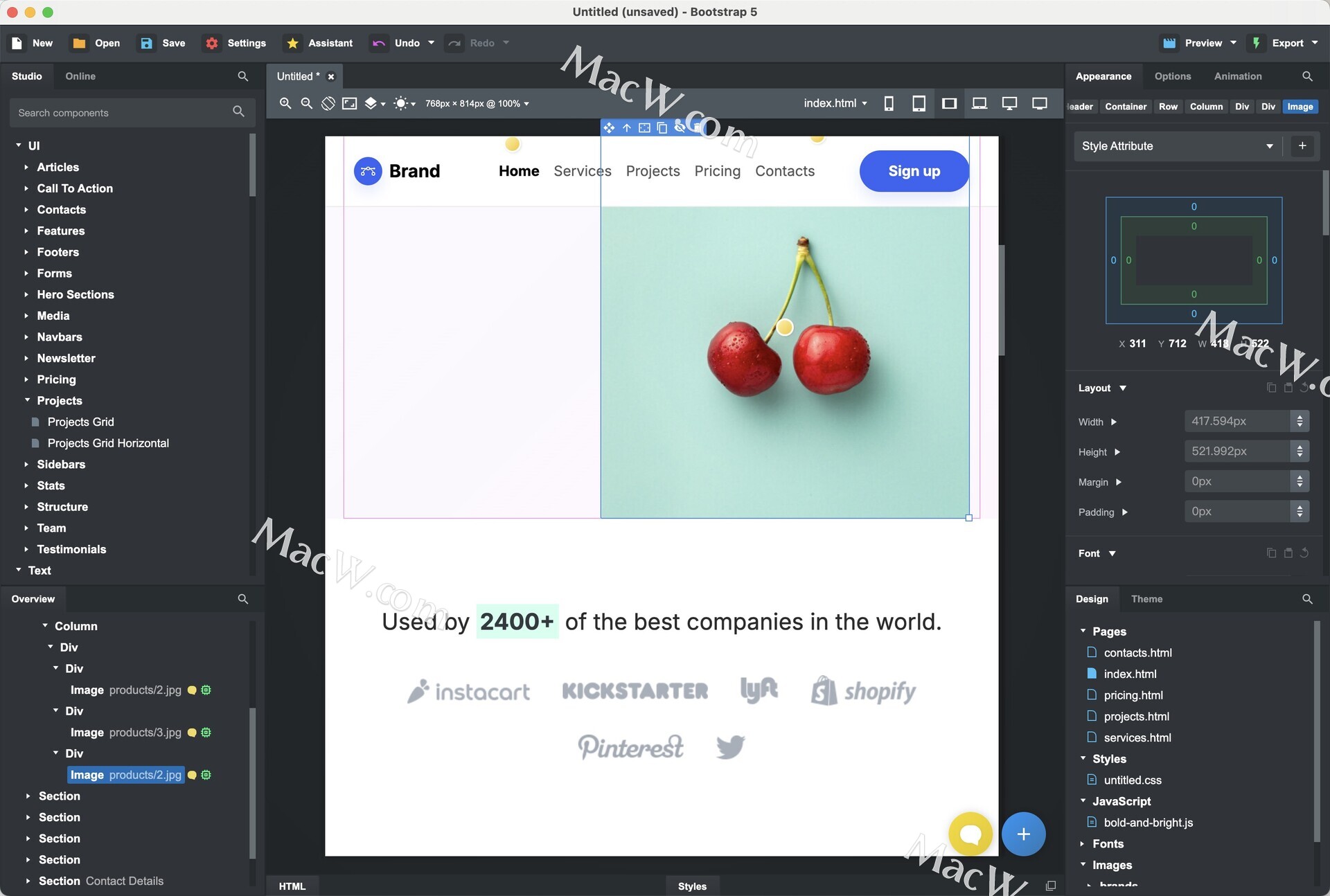Open the index.html page dropdown
Image resolution: width=1330 pixels, height=896 pixels.
[x=835, y=103]
